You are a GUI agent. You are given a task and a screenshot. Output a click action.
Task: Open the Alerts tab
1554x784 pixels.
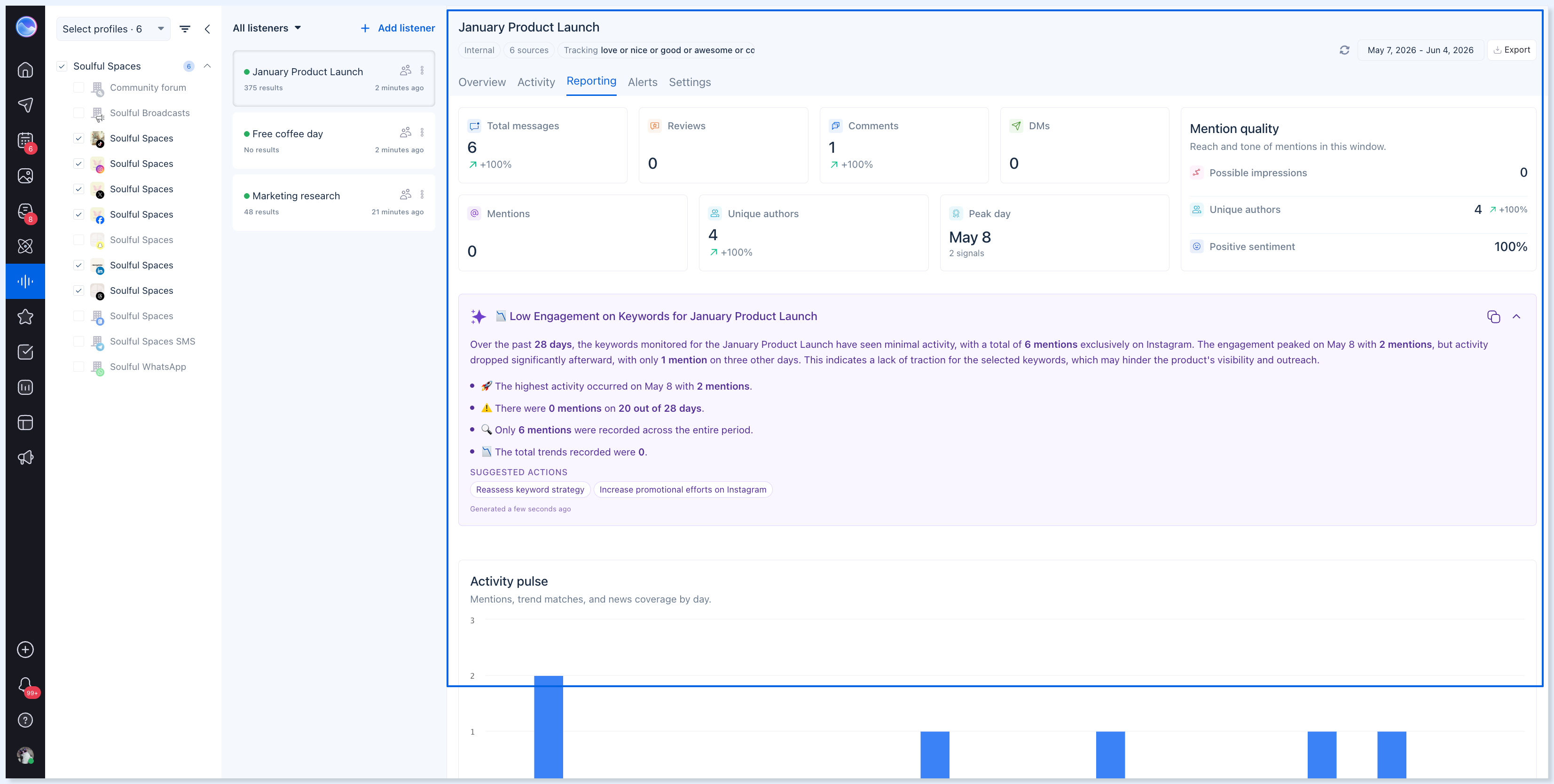[642, 82]
